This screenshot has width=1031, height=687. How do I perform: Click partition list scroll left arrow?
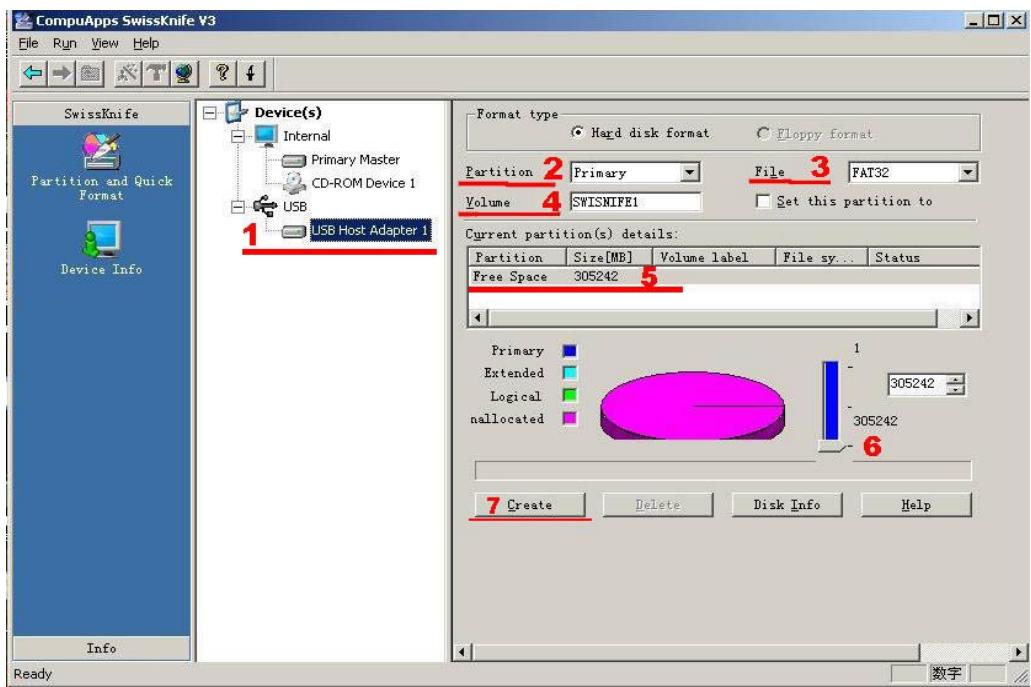pos(478,318)
